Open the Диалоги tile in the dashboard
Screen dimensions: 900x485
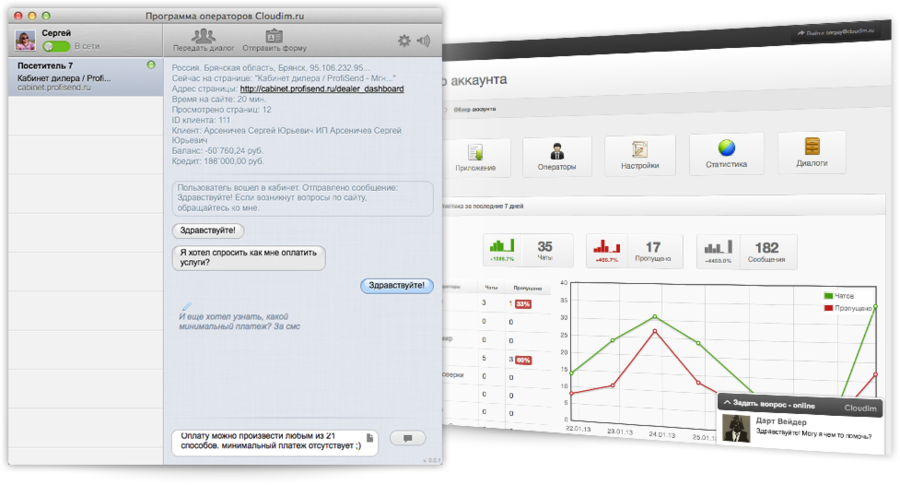[x=812, y=152]
